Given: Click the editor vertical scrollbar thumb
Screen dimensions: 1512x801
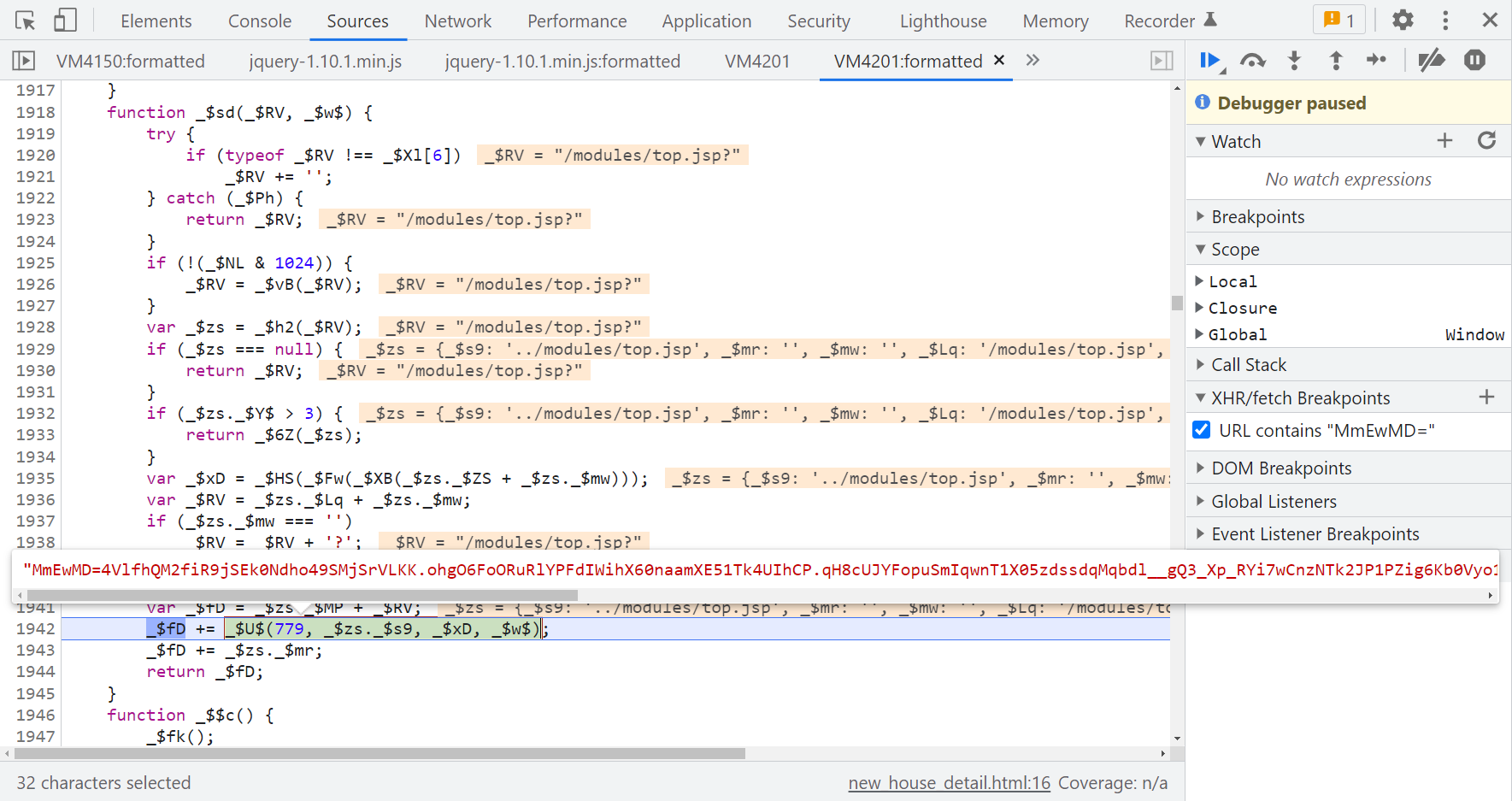Looking at the screenshot, I should click(x=1177, y=303).
